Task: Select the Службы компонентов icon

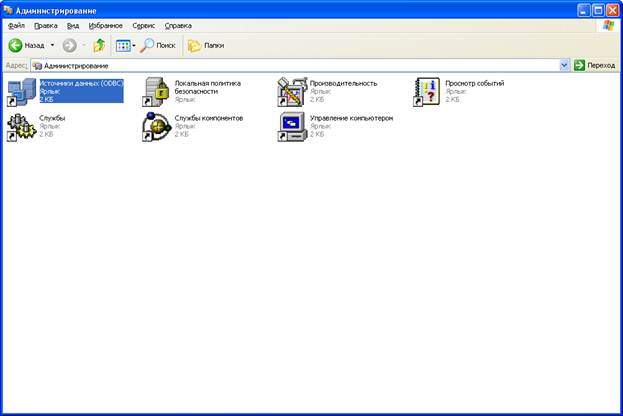Action: 157,127
